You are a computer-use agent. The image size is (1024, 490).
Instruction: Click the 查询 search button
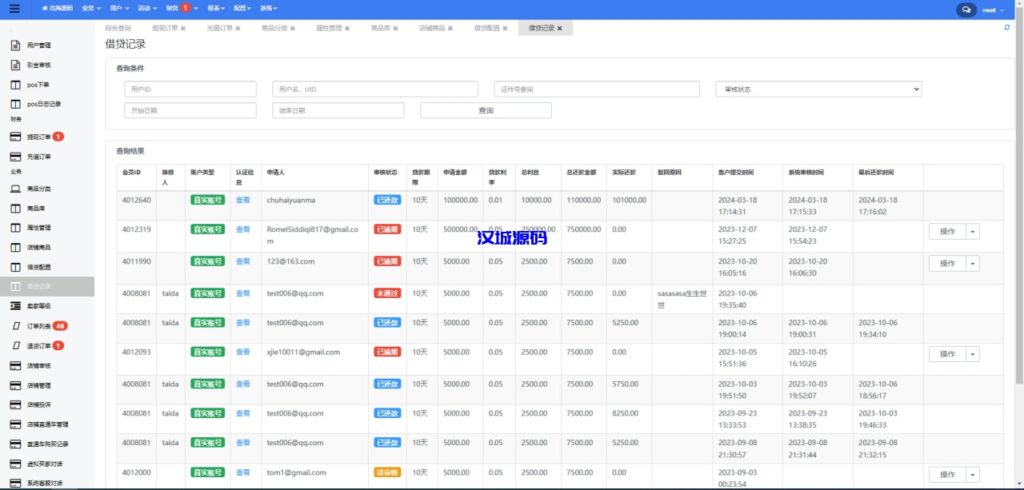pos(486,110)
